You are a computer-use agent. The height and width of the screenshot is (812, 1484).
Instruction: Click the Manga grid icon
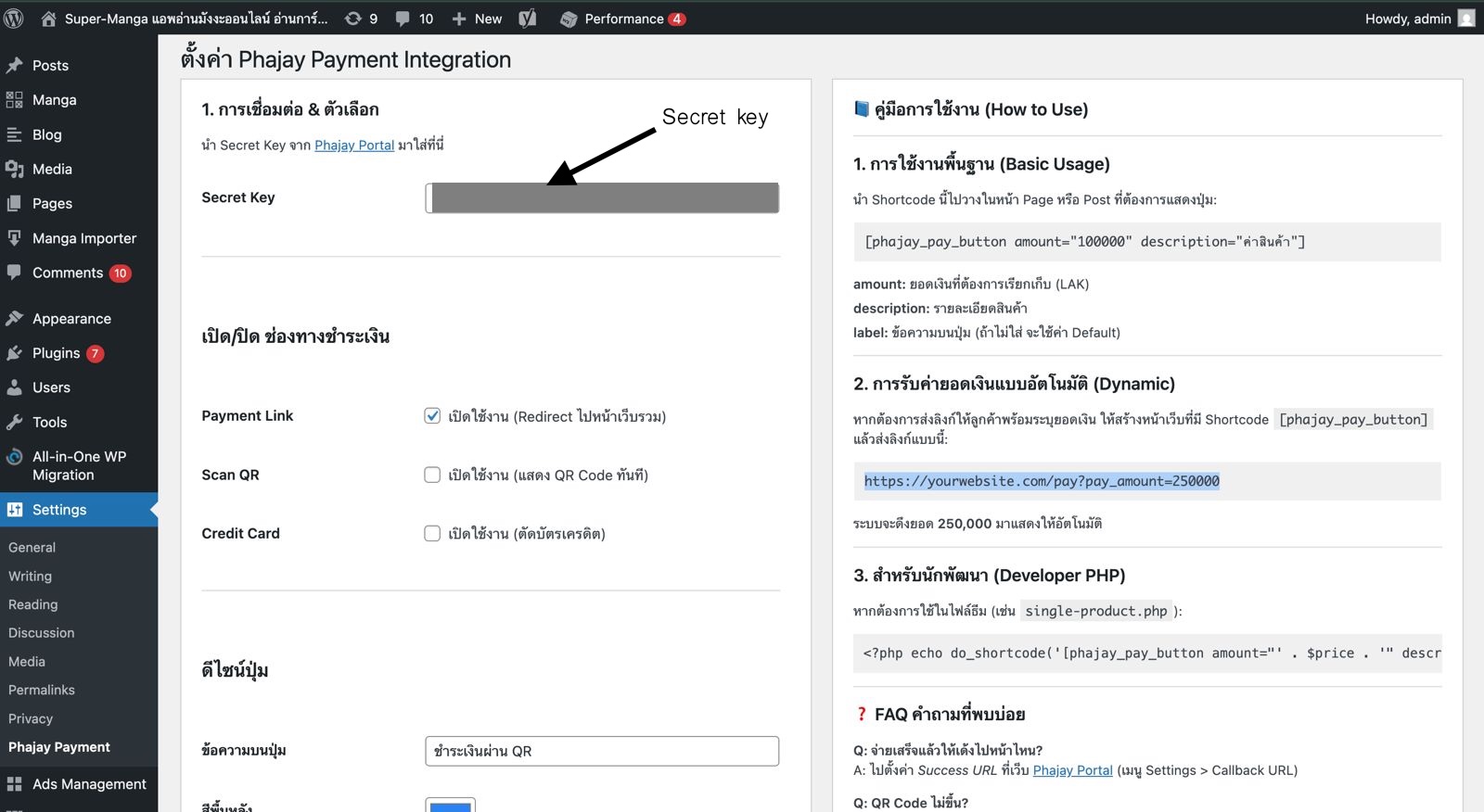pyautogui.click(x=14, y=99)
